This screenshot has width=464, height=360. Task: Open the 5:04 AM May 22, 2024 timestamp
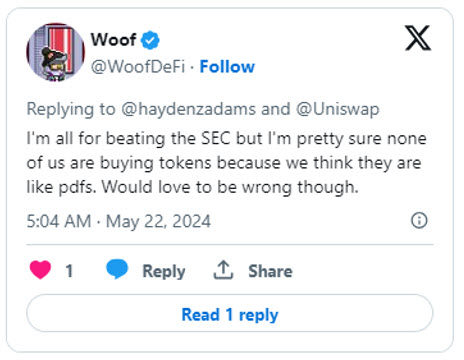[x=119, y=221]
